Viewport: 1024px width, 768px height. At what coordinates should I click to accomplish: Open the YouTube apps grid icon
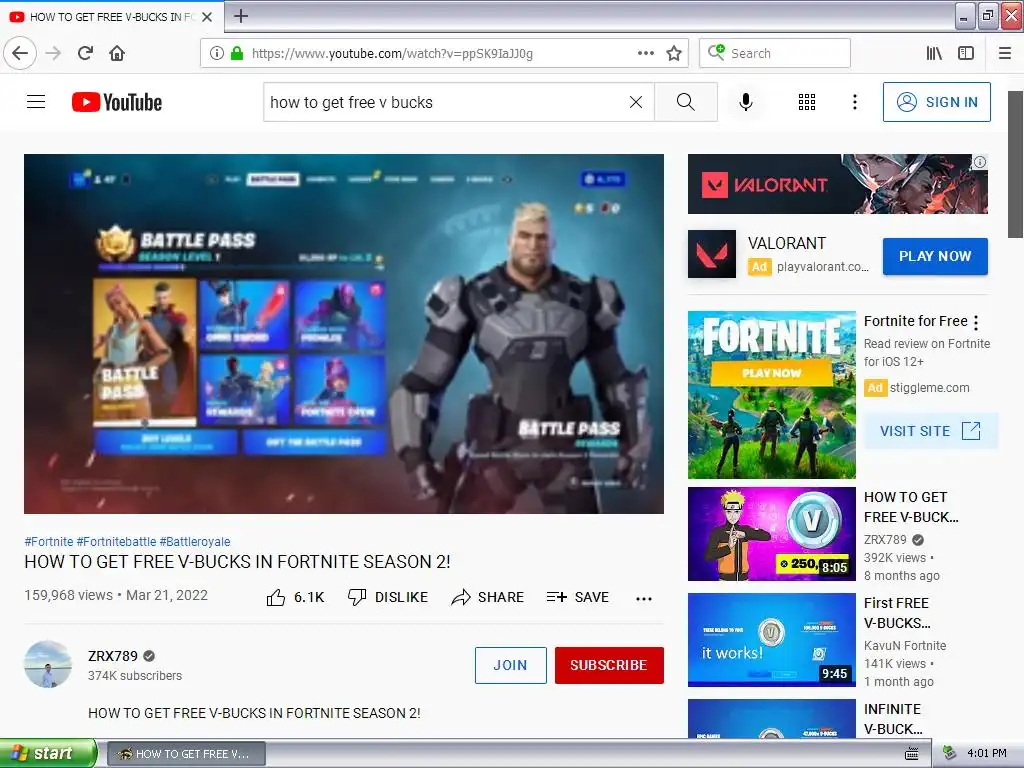(x=807, y=102)
